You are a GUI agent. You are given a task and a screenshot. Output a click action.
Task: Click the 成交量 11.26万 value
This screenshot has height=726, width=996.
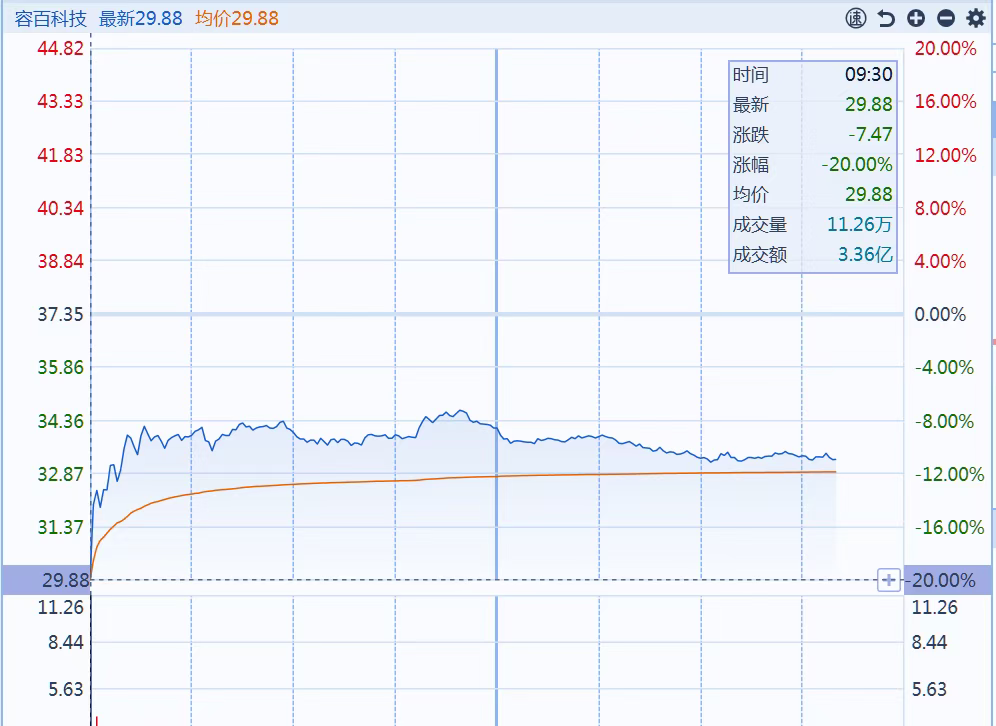(860, 225)
